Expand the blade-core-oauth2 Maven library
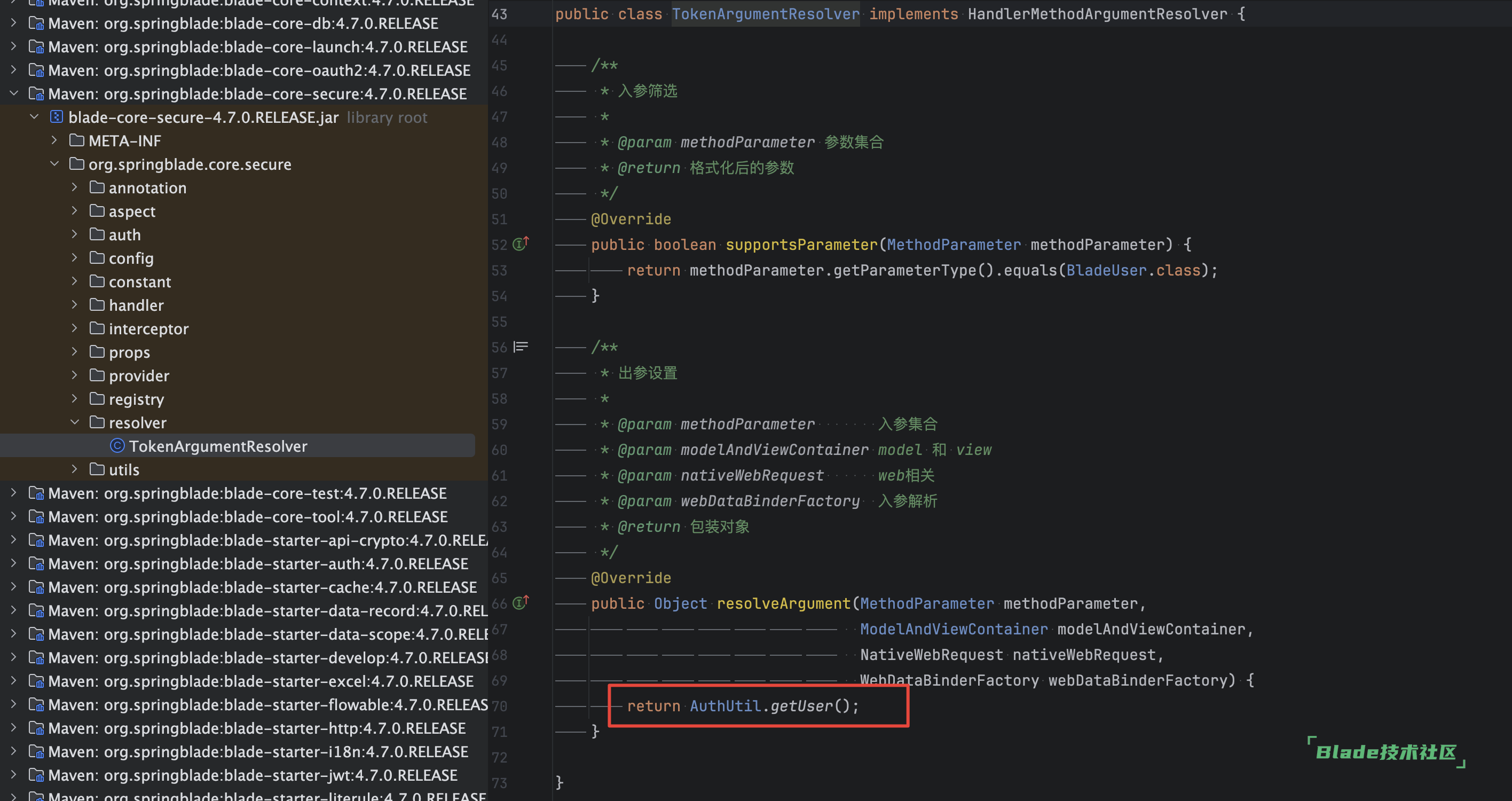Image resolution: width=1512 pixels, height=801 pixels. coord(14,70)
